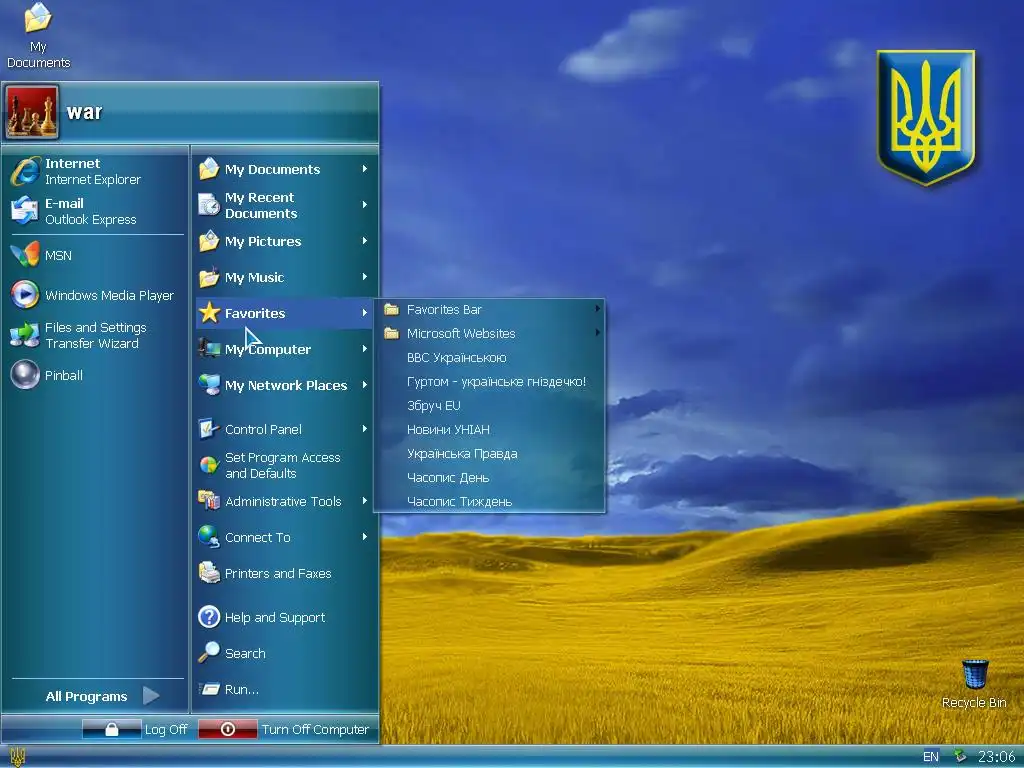Screen dimensions: 1024x768
Task: Expand the My Music submenu arrow
Action: pyautogui.click(x=365, y=277)
